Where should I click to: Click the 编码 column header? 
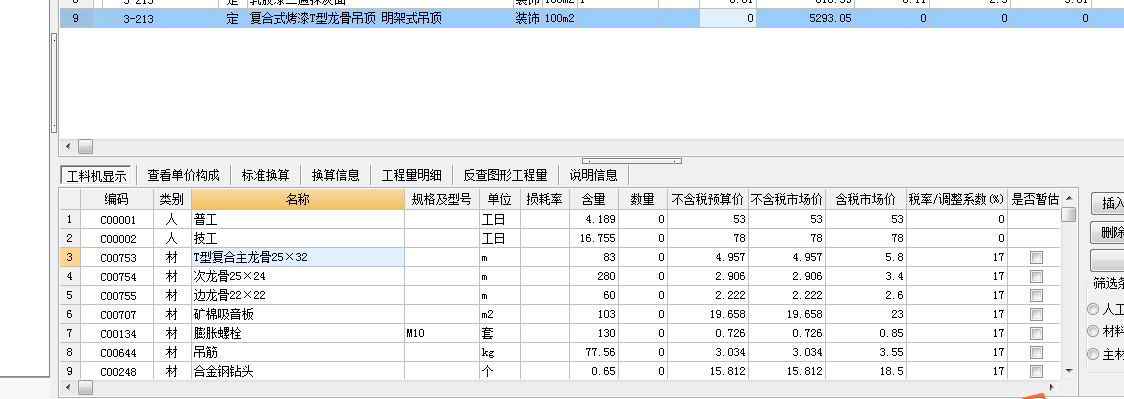pyautogui.click(x=116, y=199)
